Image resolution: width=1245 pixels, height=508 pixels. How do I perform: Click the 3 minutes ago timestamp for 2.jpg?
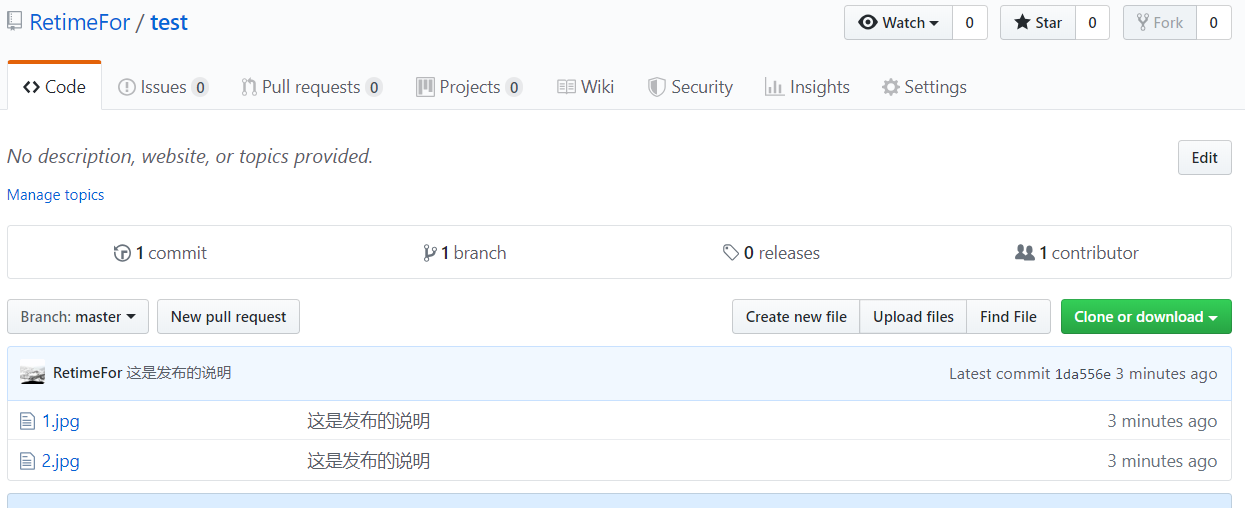(x=1162, y=461)
